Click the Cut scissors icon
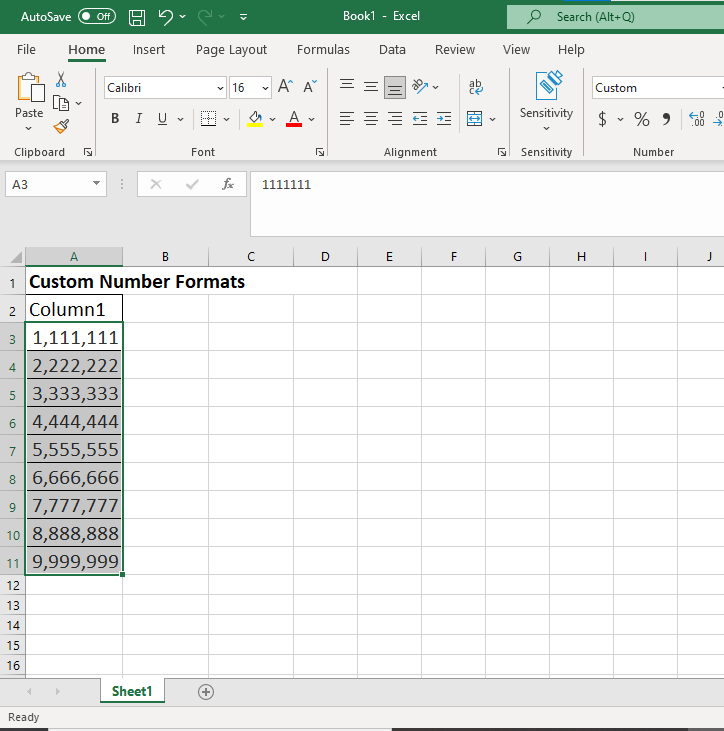724x731 pixels. pos(61,80)
